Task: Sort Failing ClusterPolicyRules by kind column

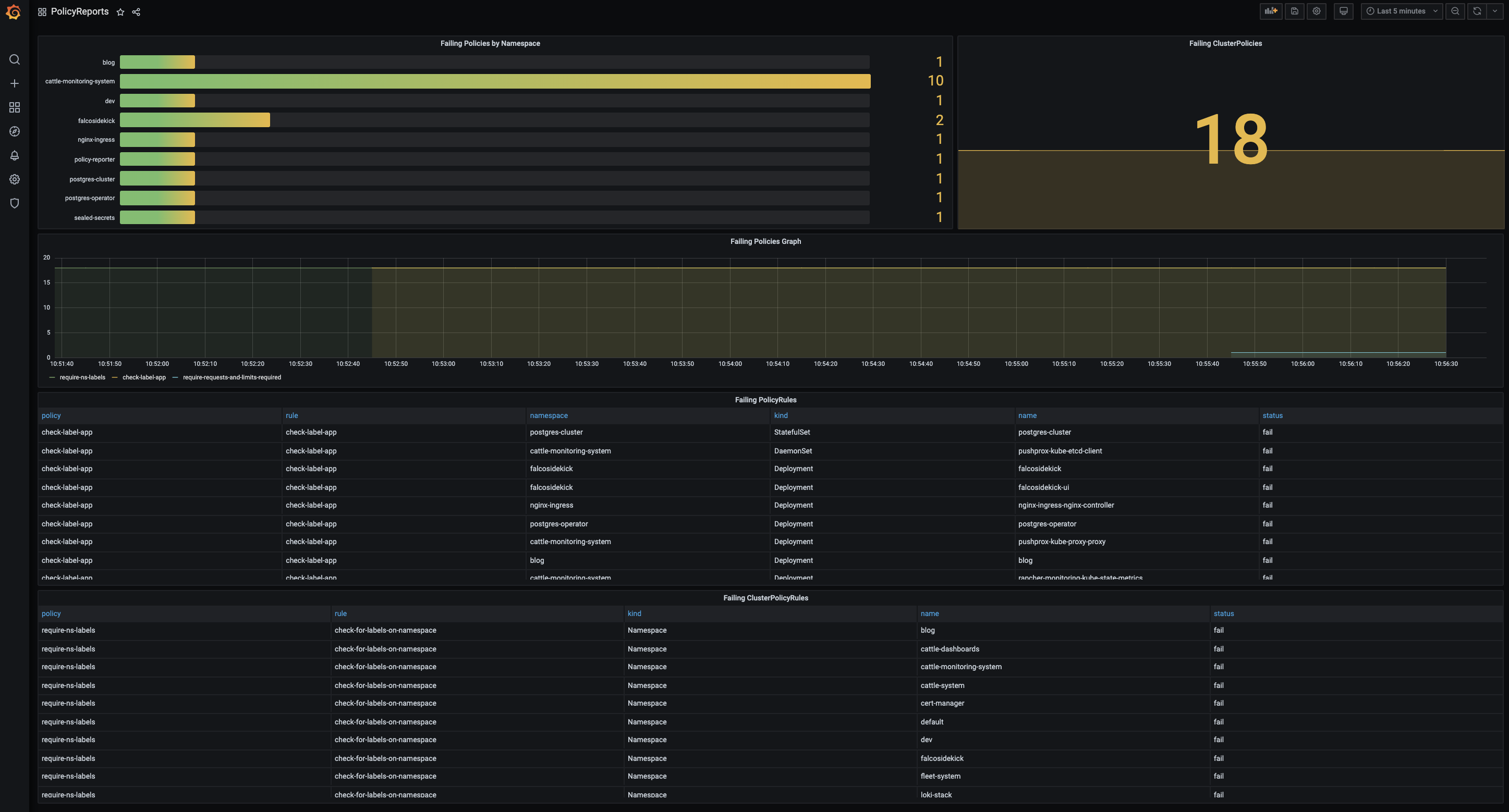Action: [634, 613]
